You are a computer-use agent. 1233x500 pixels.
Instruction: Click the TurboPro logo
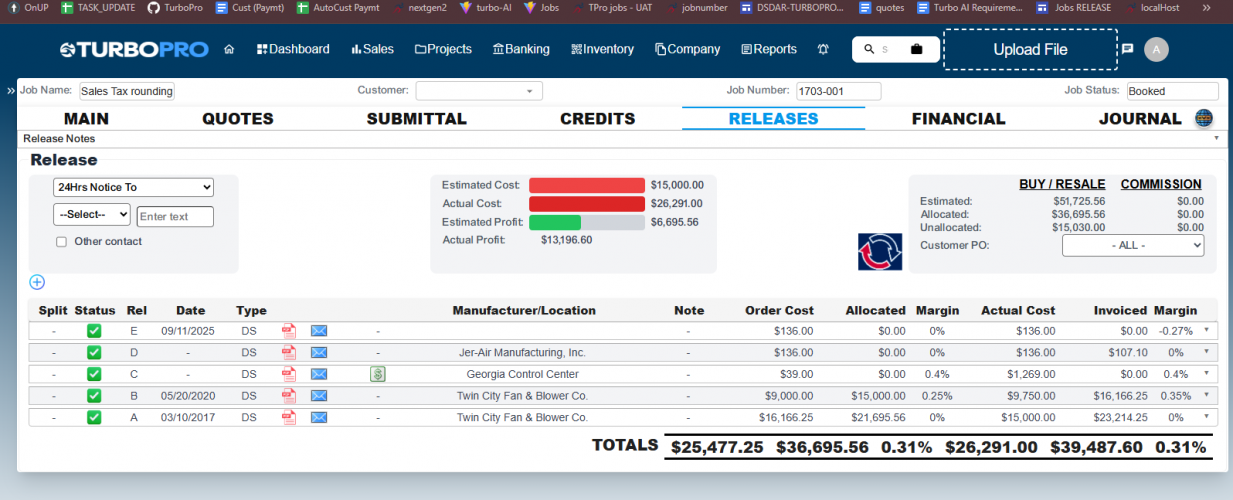point(134,49)
